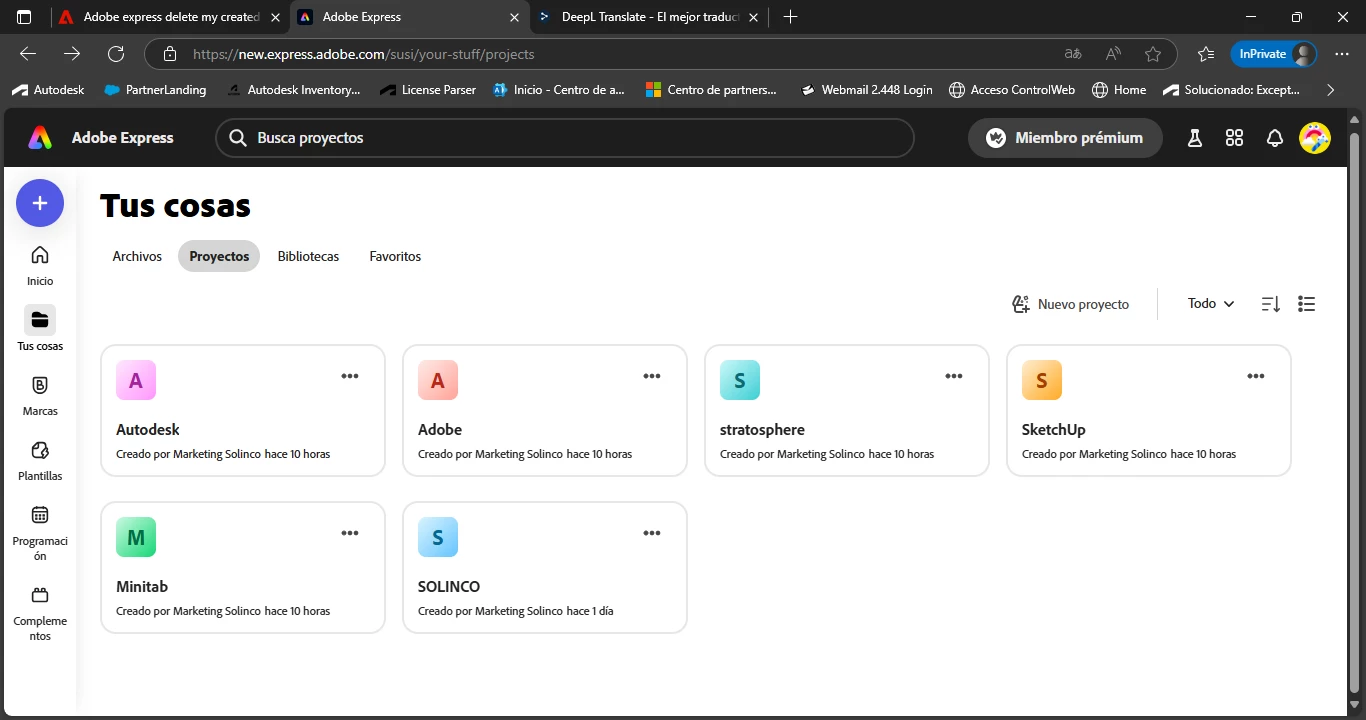The height and width of the screenshot is (720, 1366).
Task: Open the Acceso ControlWeb bookmark
Action: [x=1012, y=90]
